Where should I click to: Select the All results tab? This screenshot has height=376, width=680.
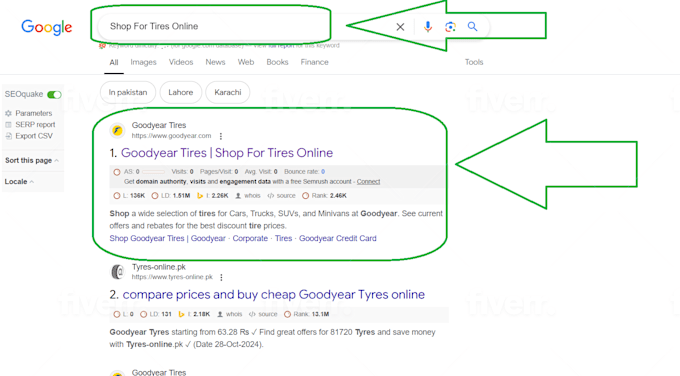114,62
